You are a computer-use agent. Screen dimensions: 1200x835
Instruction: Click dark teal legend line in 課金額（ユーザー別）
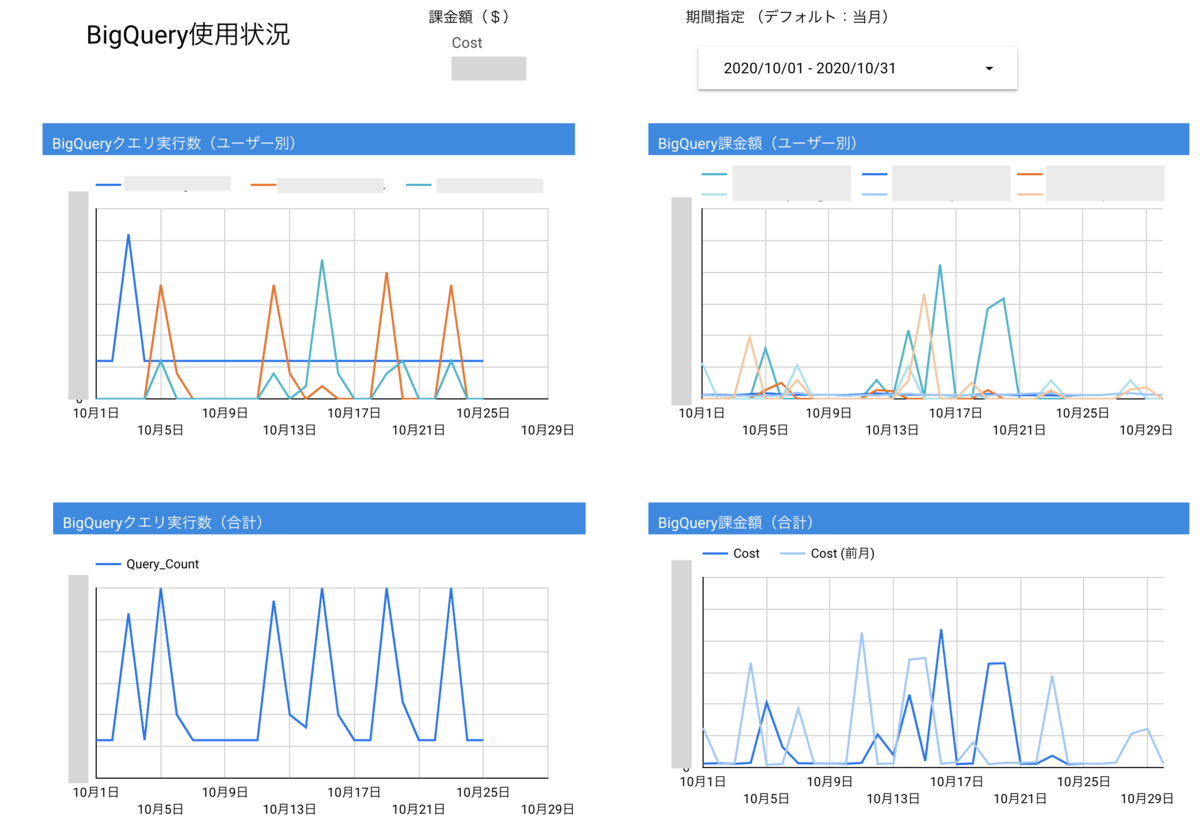pos(714,174)
